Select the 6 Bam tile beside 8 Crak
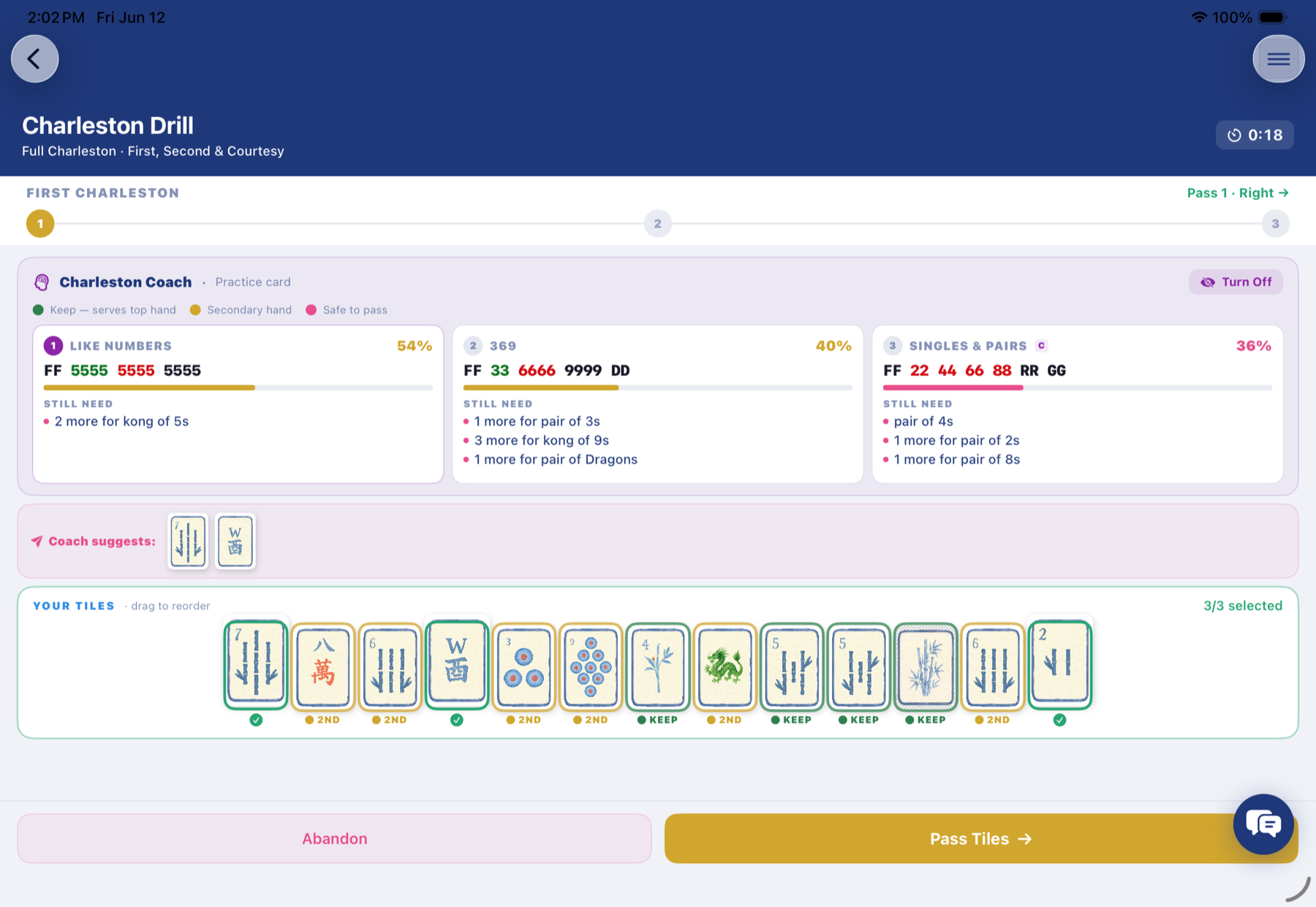 [x=390, y=667]
